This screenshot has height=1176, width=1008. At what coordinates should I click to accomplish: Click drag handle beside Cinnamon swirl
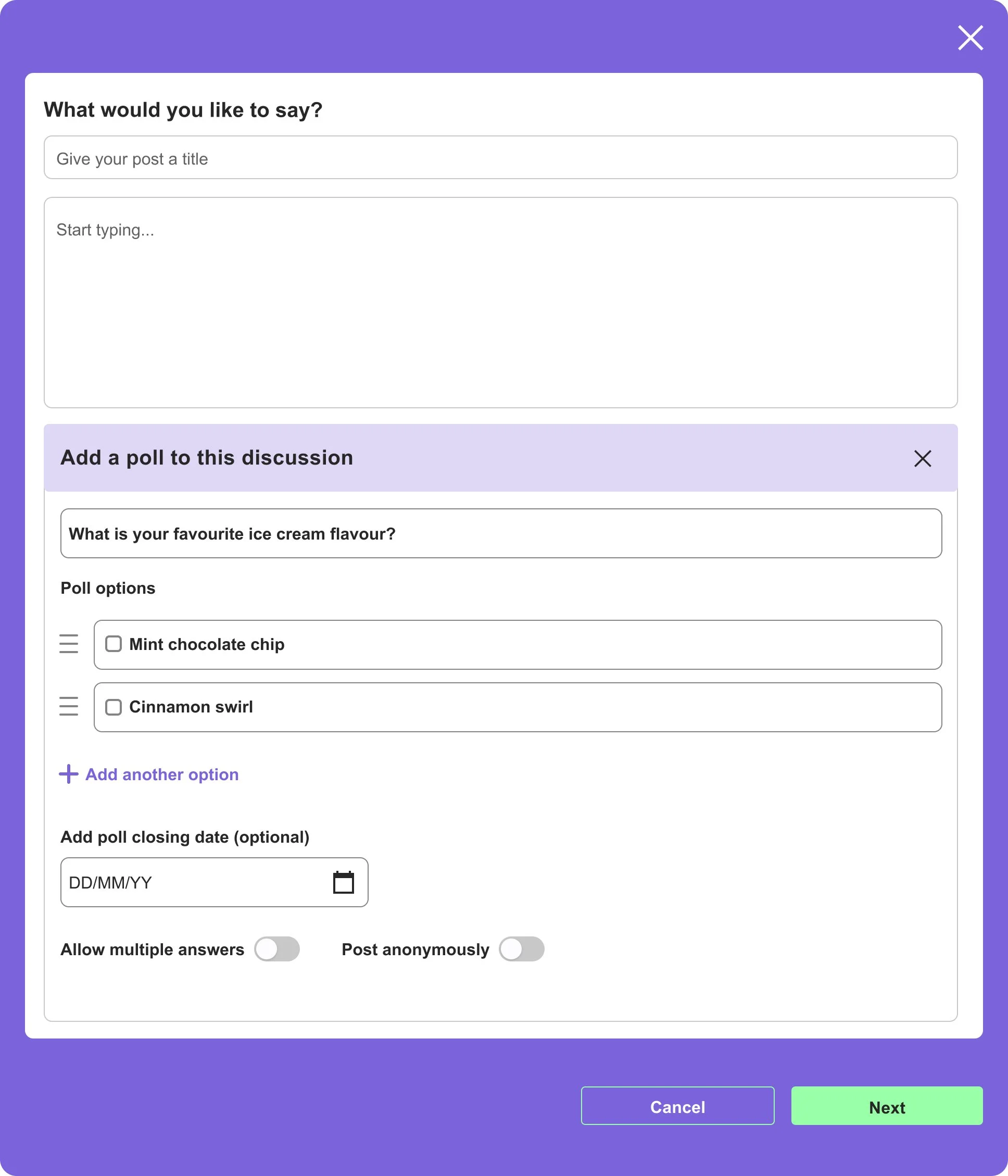(x=69, y=706)
